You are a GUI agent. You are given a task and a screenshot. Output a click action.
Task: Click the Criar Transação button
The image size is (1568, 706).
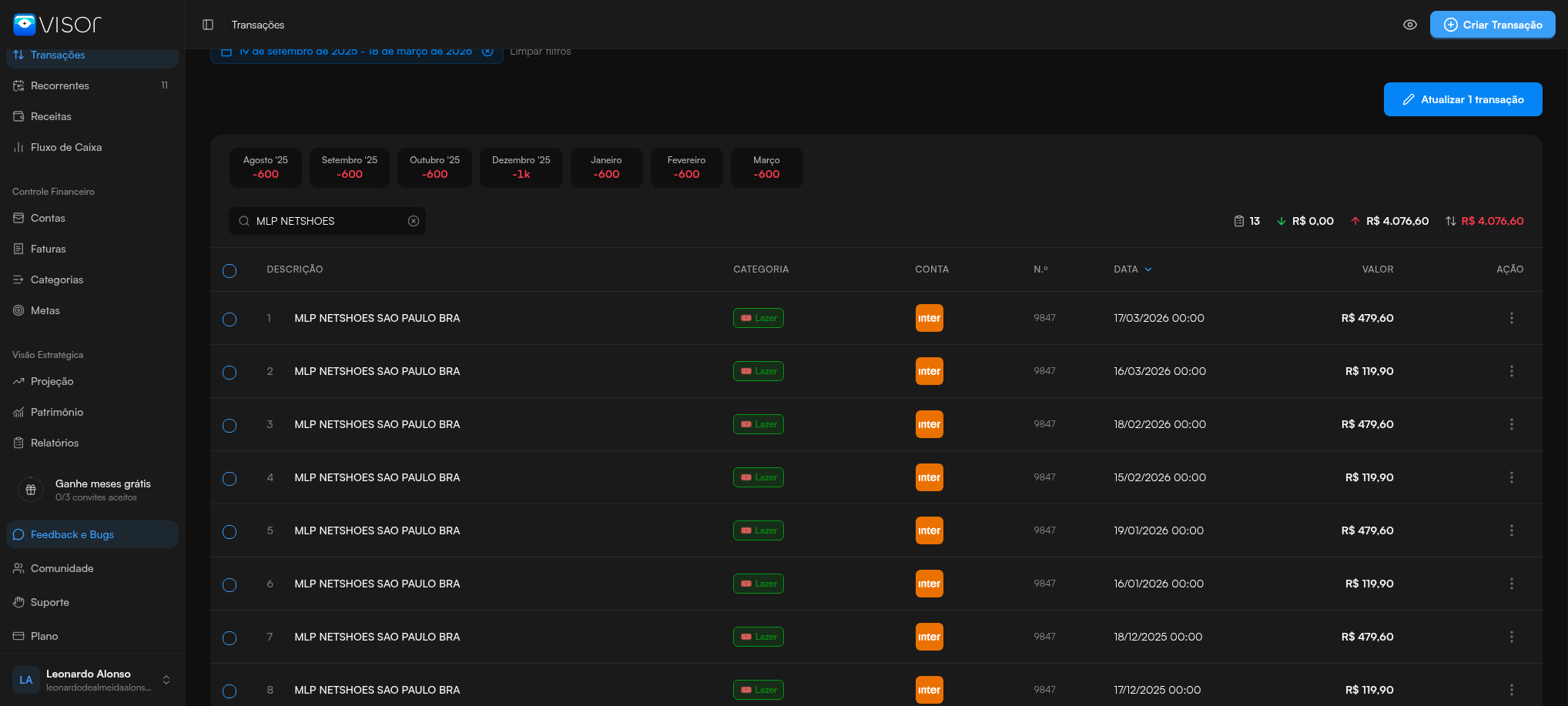click(x=1492, y=25)
